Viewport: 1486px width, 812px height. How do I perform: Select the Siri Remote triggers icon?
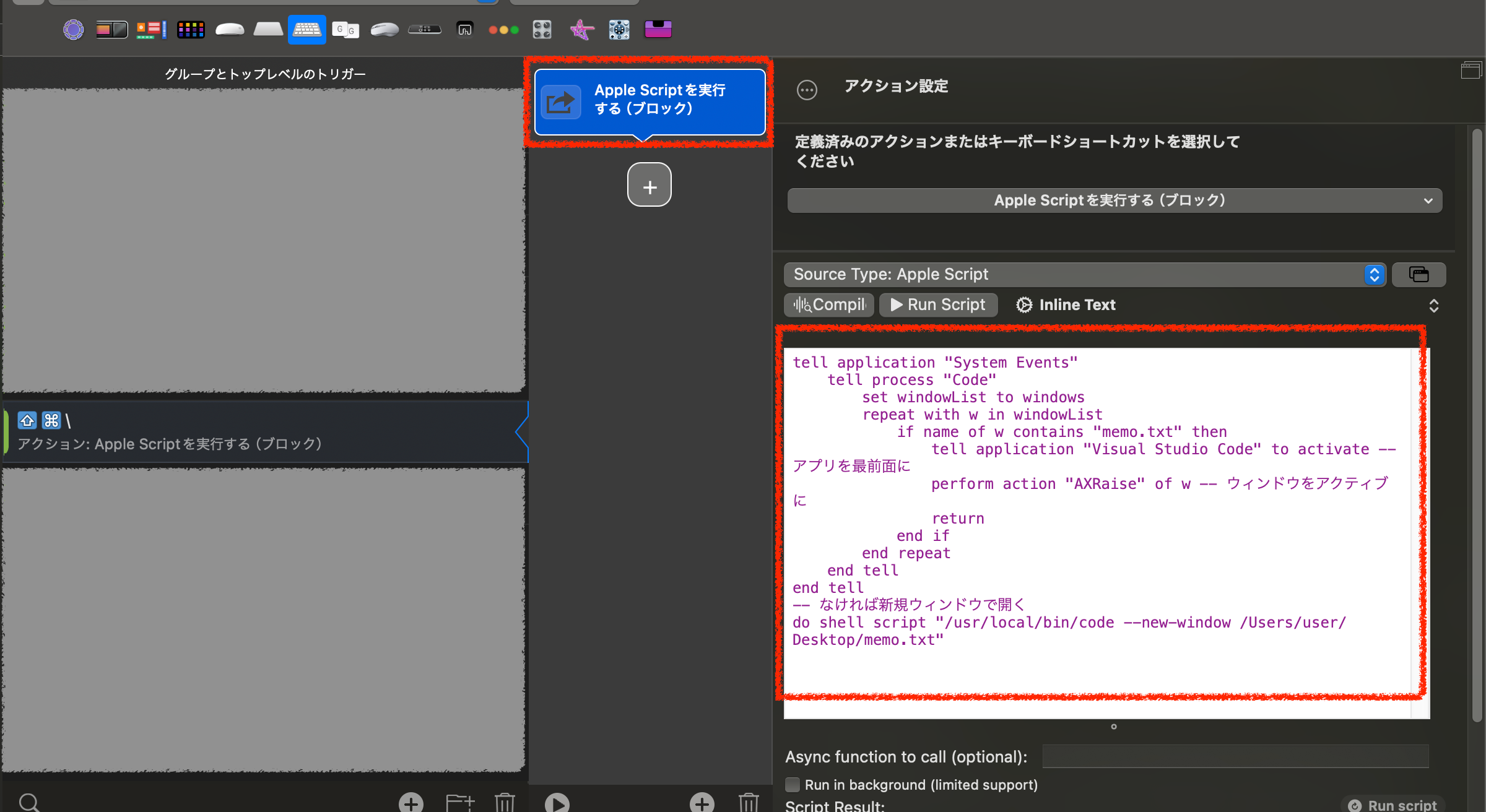[x=425, y=29]
